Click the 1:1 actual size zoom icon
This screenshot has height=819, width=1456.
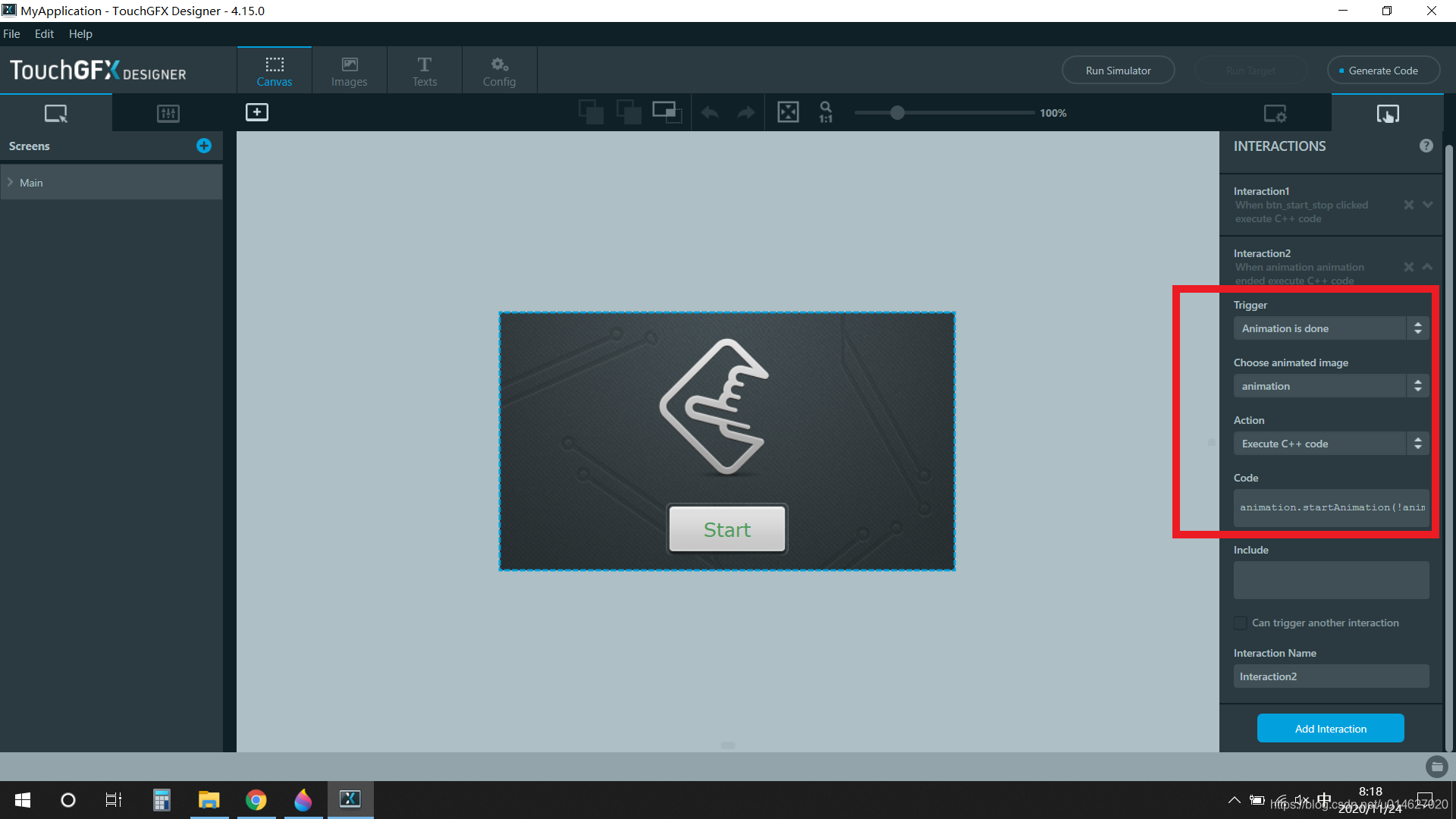(826, 112)
